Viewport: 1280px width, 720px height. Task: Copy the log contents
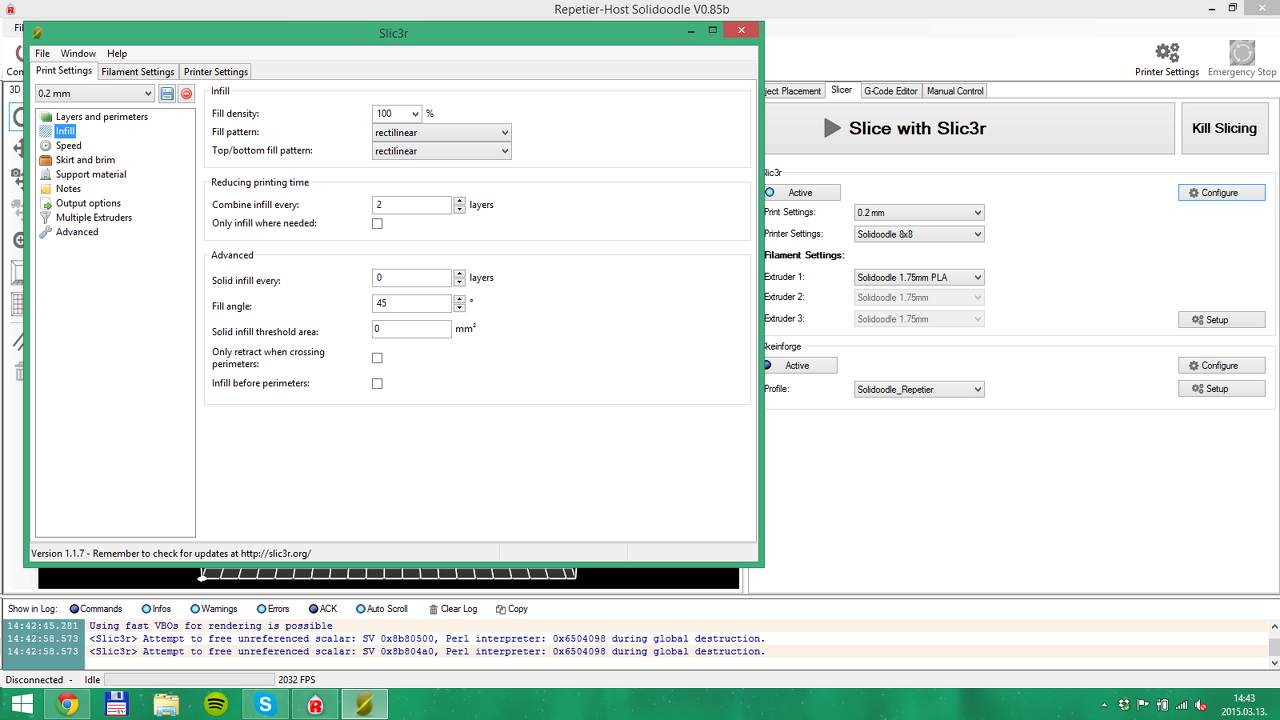point(511,609)
